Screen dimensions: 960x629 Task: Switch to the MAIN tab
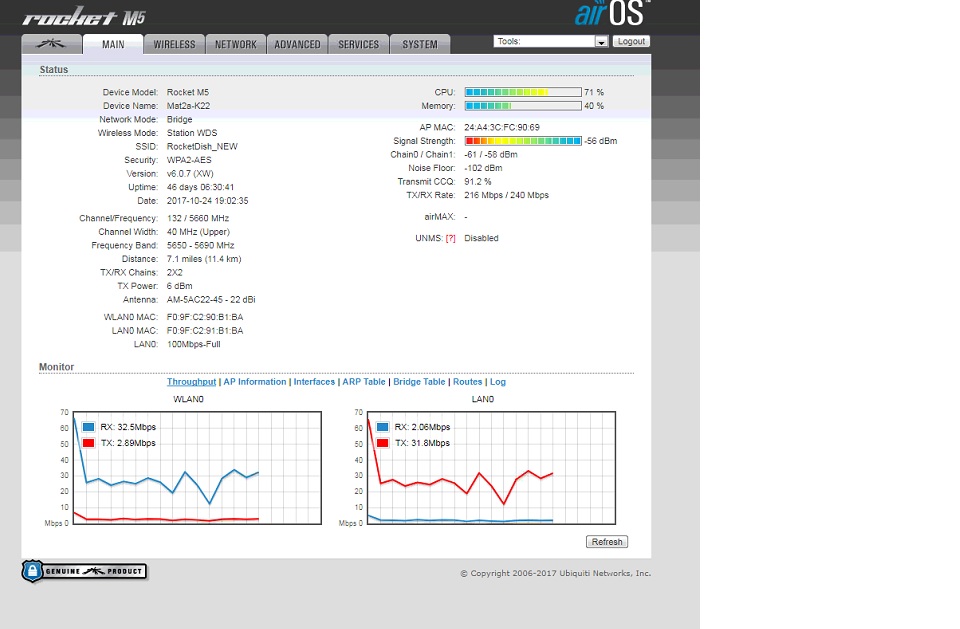(113, 44)
